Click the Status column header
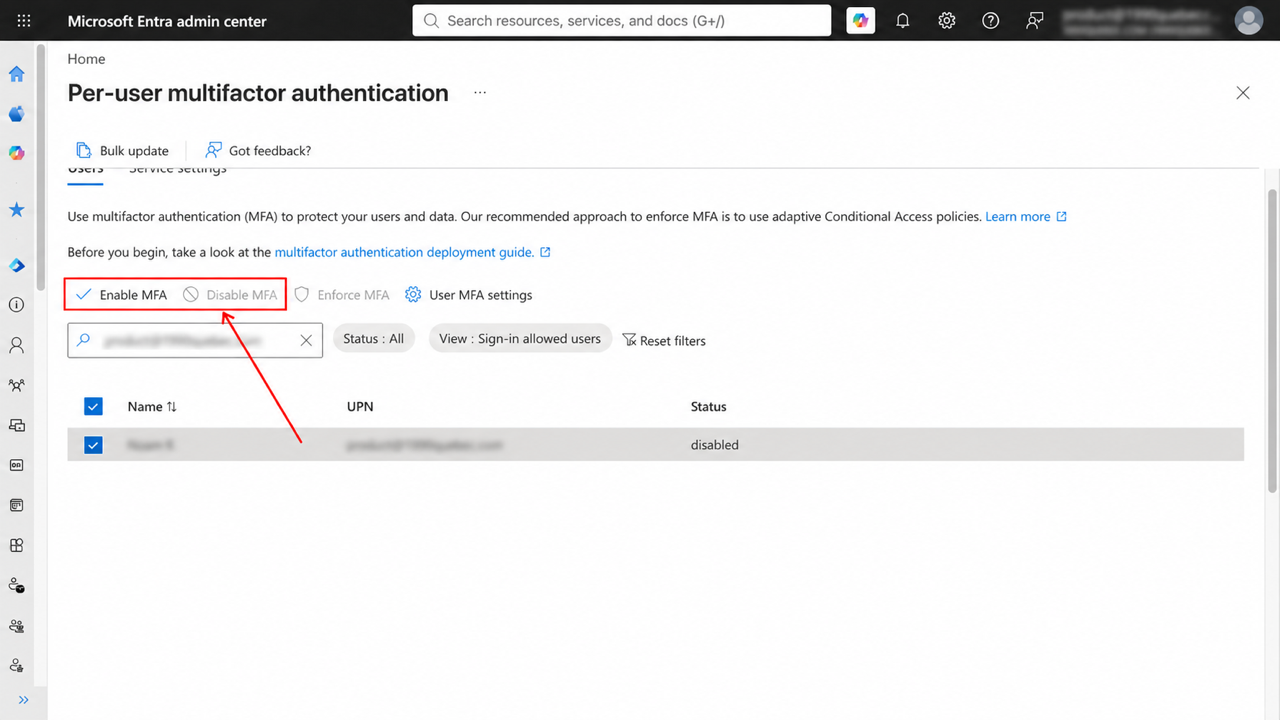1280x720 pixels. tap(708, 407)
